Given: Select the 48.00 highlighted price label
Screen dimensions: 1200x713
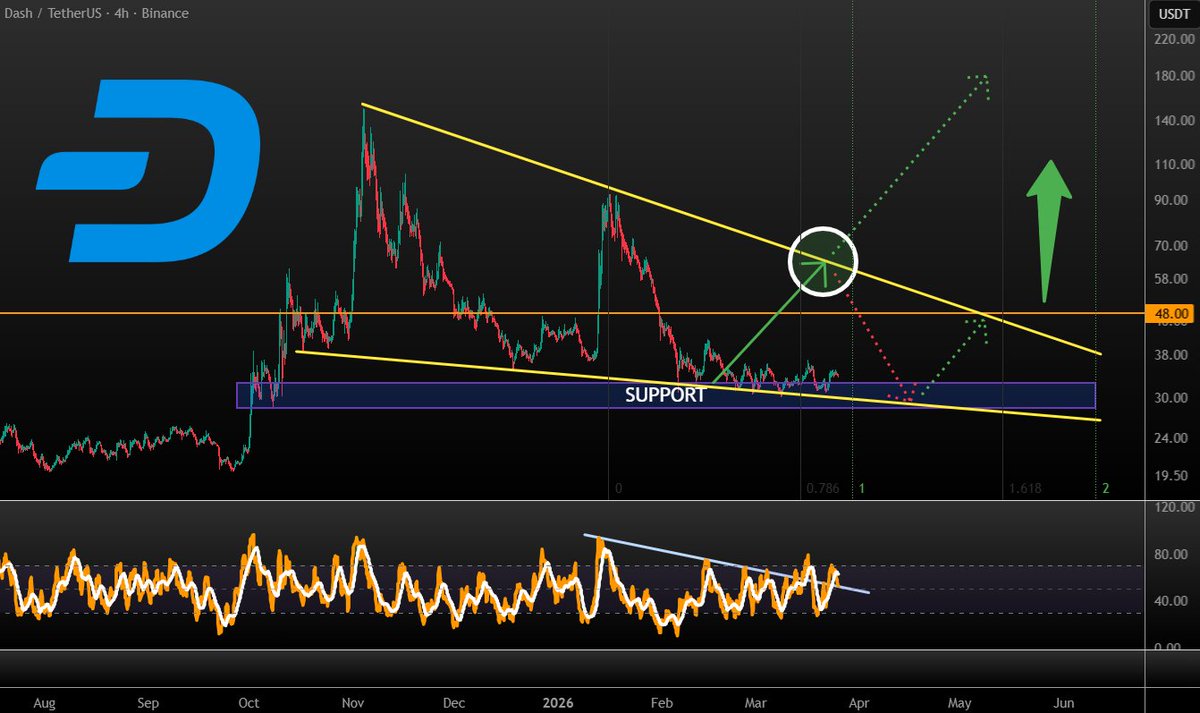Looking at the screenshot, I should coord(1172,314).
